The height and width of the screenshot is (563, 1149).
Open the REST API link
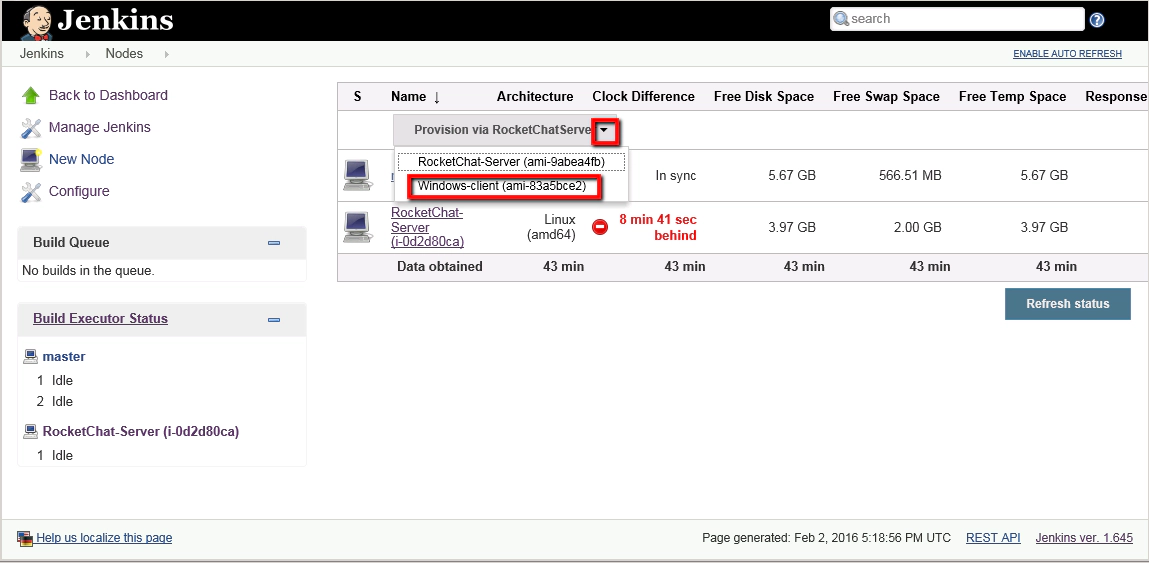pyautogui.click(x=992, y=538)
